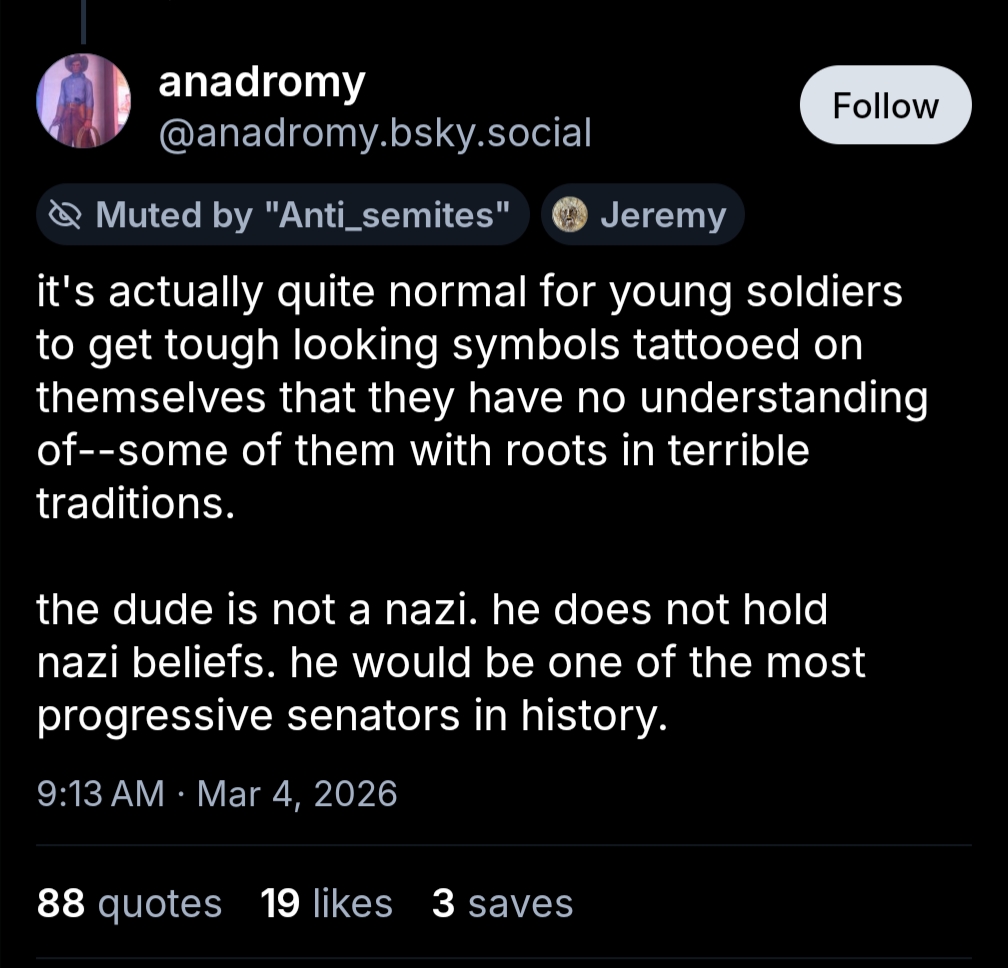This screenshot has height=968, width=1008.
Task: Click the "Anti_semites" list name text
Action: (x=383, y=215)
